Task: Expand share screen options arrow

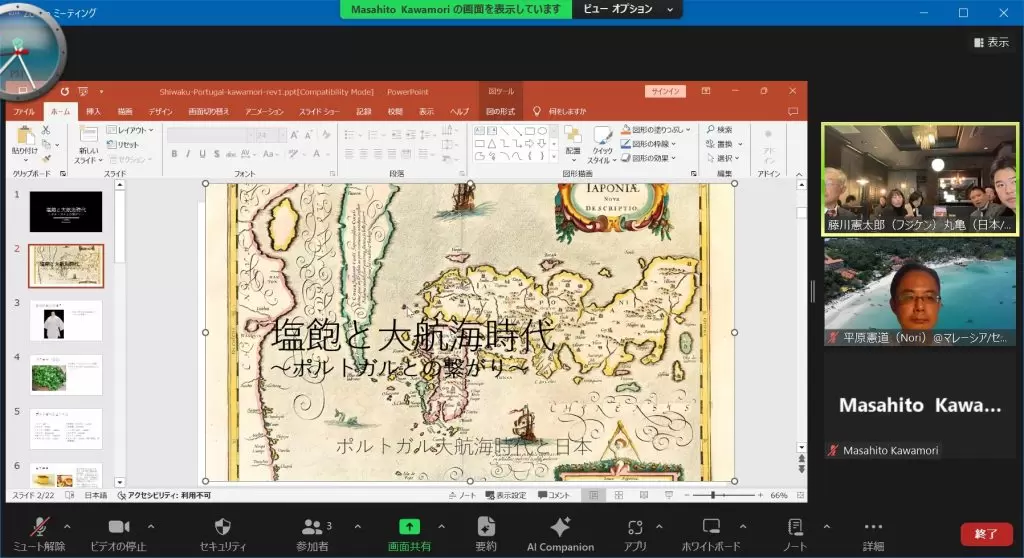Action: (441, 526)
